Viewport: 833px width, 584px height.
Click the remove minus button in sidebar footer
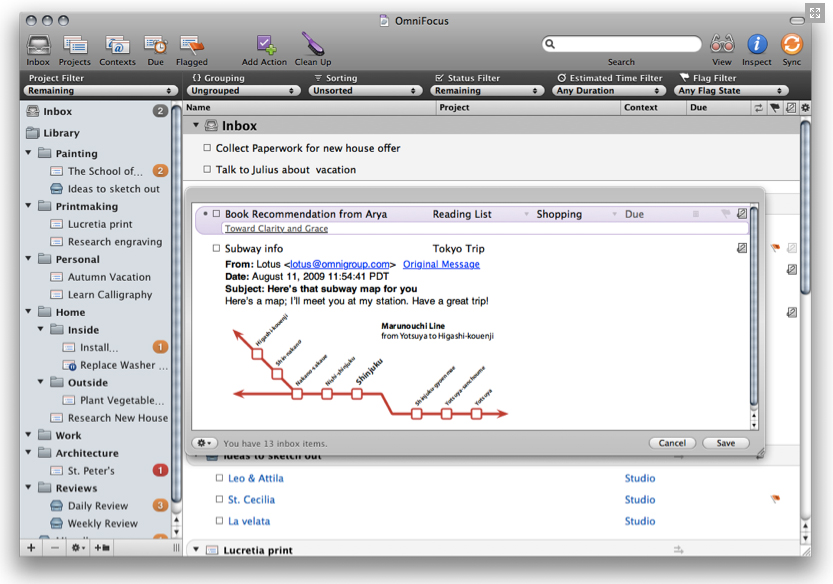[x=55, y=548]
